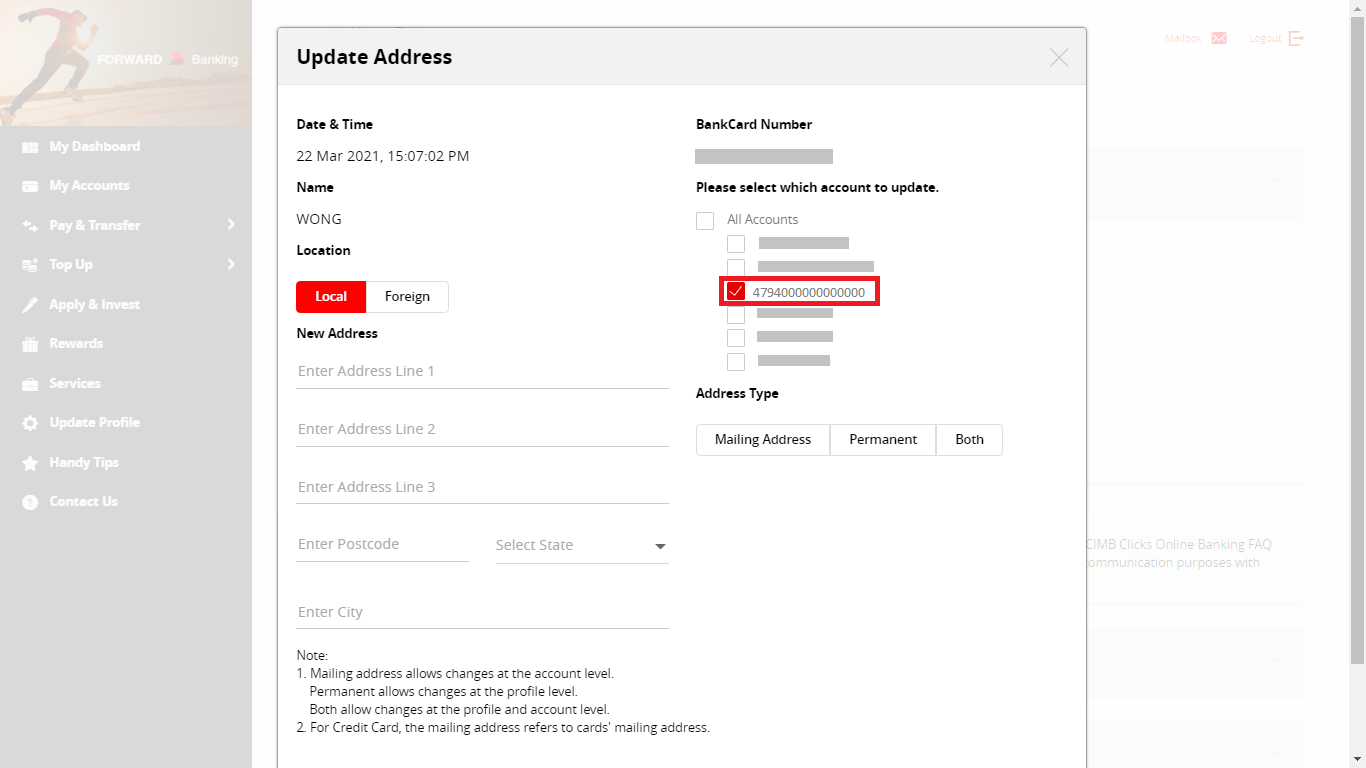Click the date text "22 Mar 2021, 15:07:02 PM"

[x=383, y=156]
